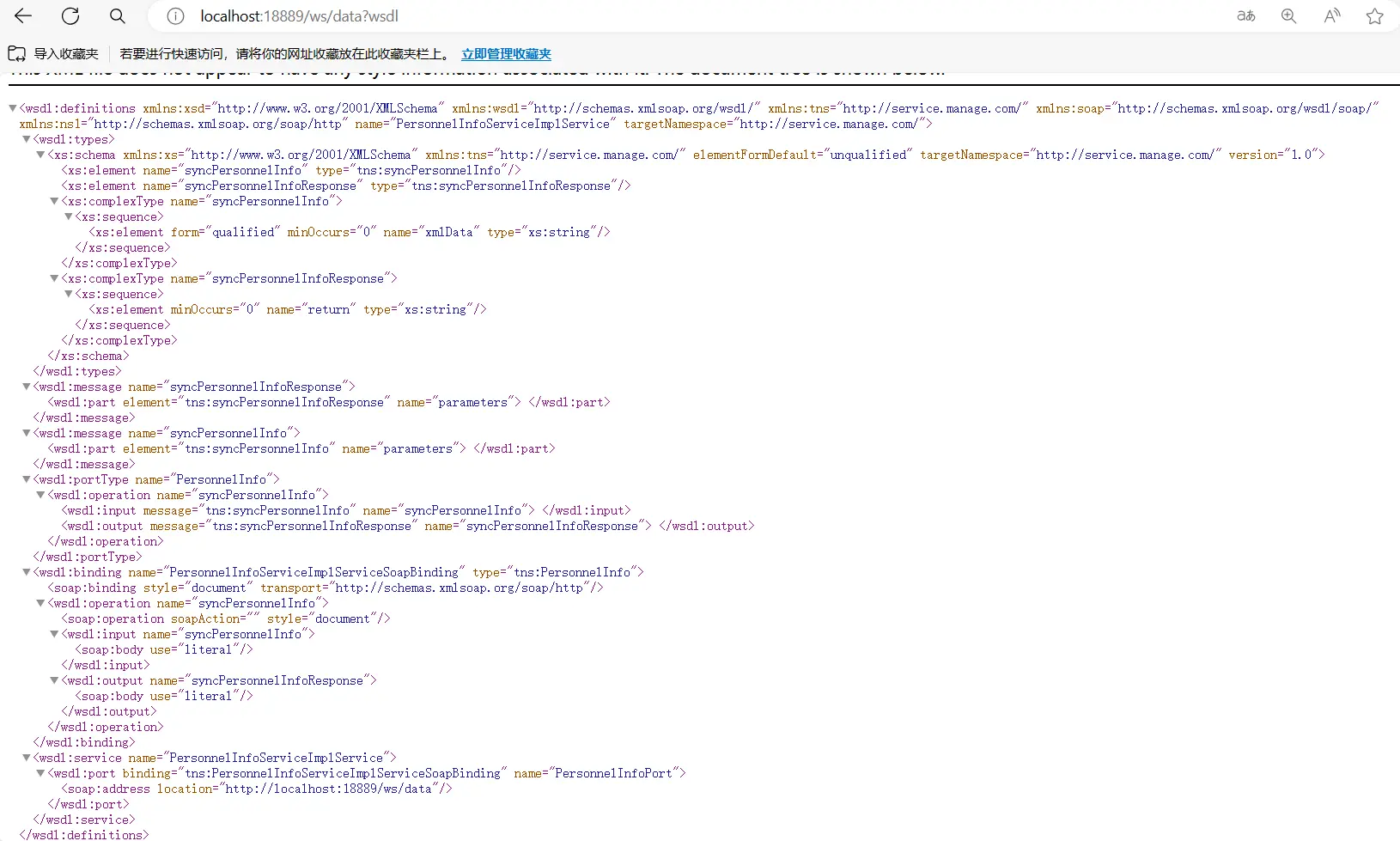The image size is (1400, 841).
Task: Collapse complexType syncPersonnelInfo node
Action: pyautogui.click(x=54, y=201)
